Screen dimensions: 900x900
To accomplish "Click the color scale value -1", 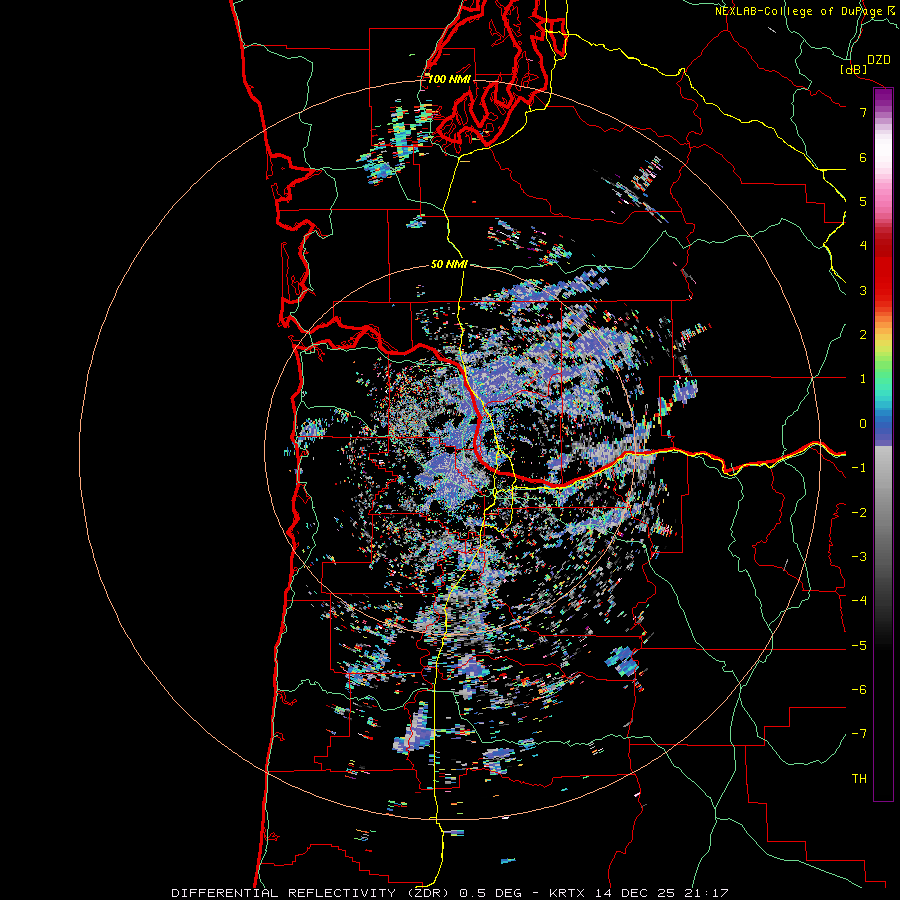I will pyautogui.click(x=859, y=468).
